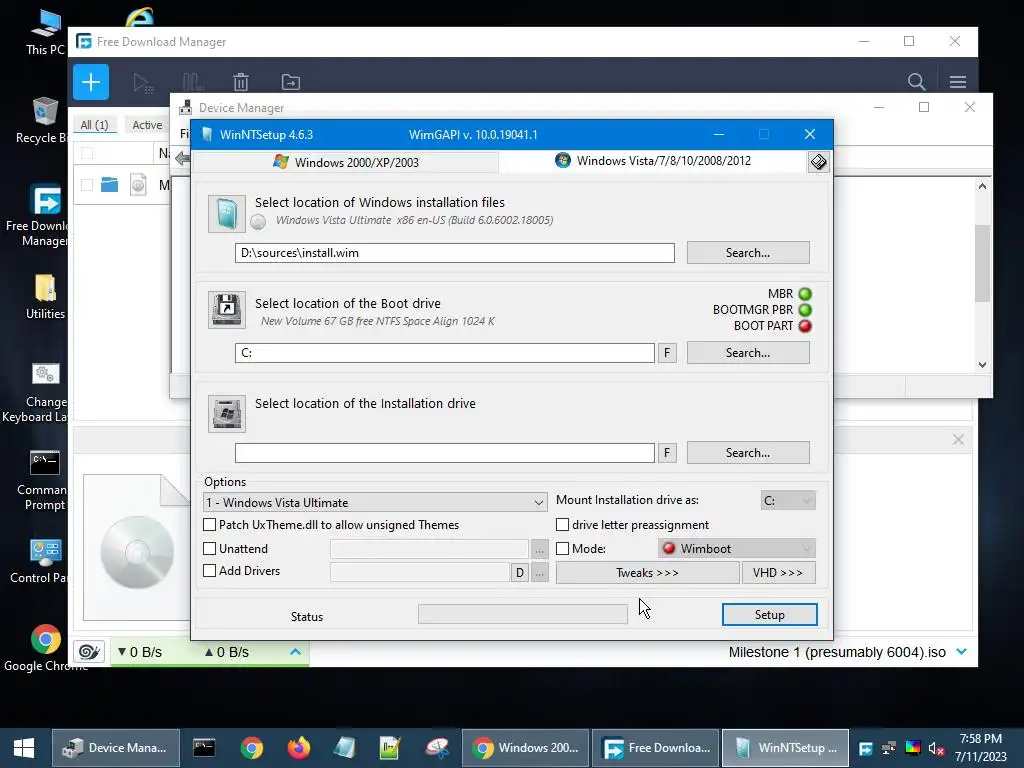Open search in Free Download Manager
Viewport: 1024px width, 768px height.
click(916, 82)
